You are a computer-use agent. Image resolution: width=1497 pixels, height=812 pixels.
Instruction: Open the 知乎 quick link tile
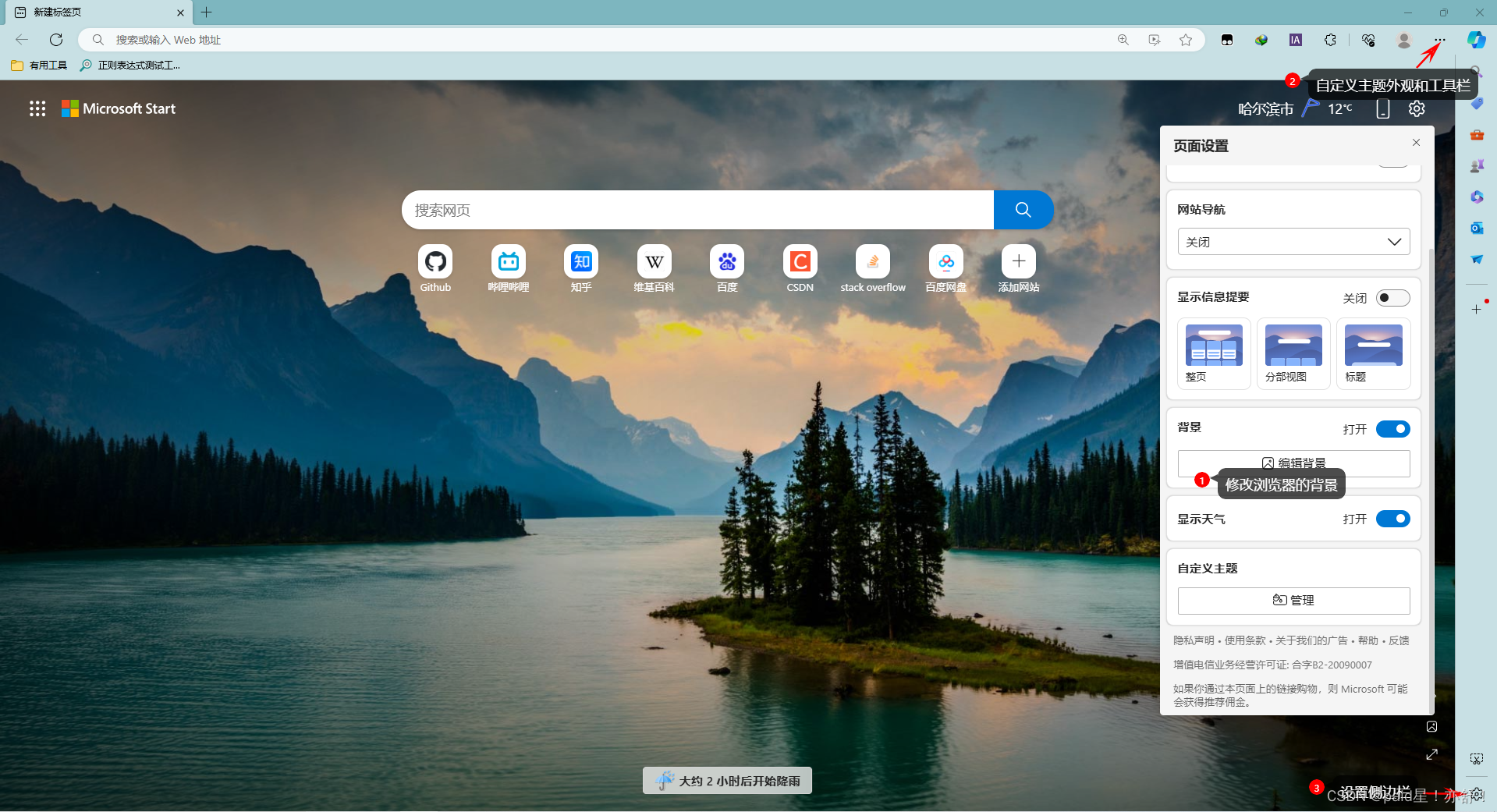[581, 269]
